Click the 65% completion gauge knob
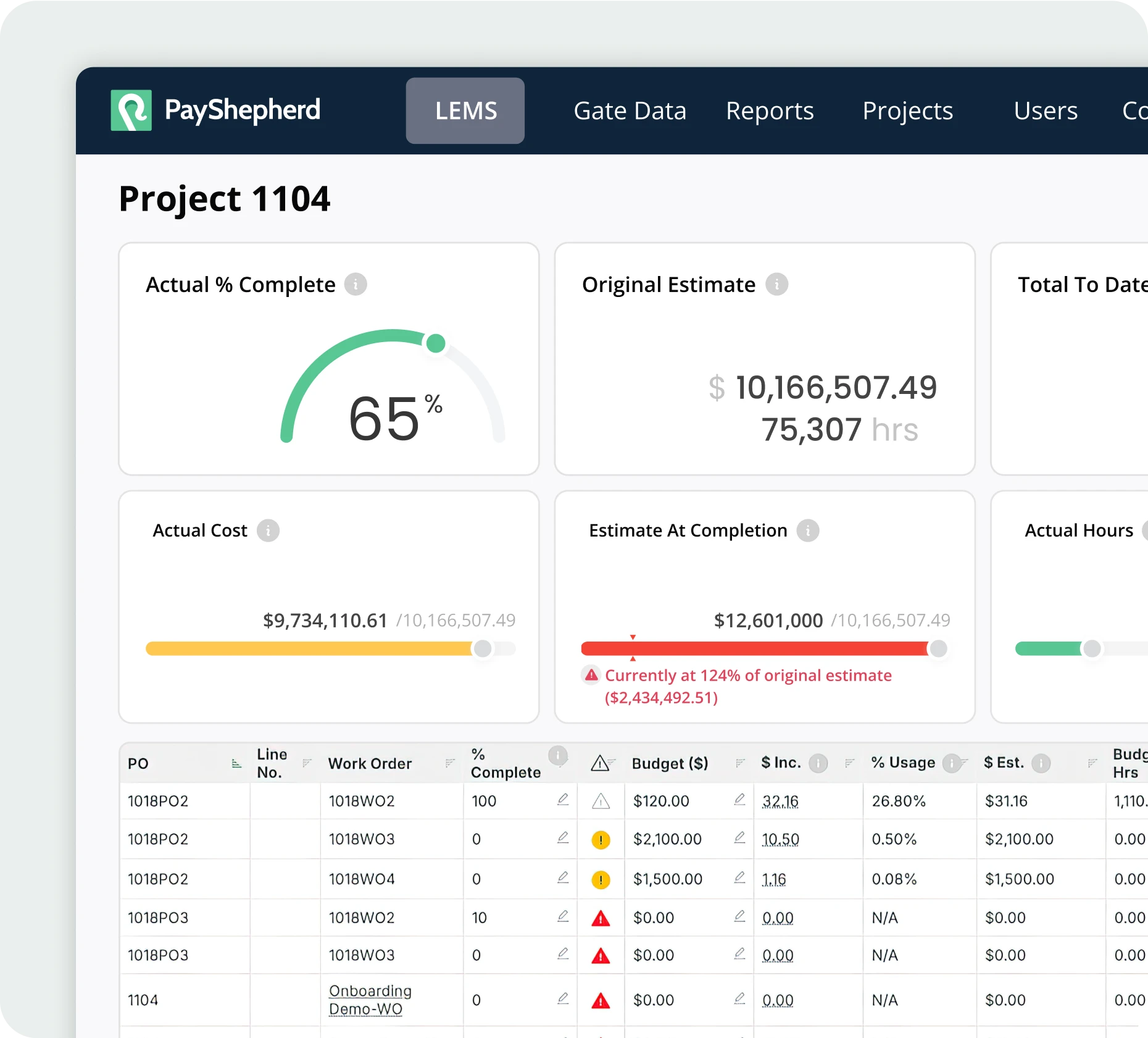Screen dimensions: 1148x1038 point(436,343)
